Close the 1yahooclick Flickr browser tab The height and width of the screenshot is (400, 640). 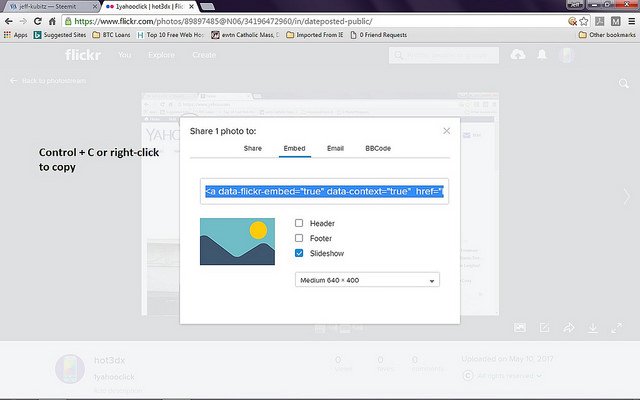[x=191, y=7]
